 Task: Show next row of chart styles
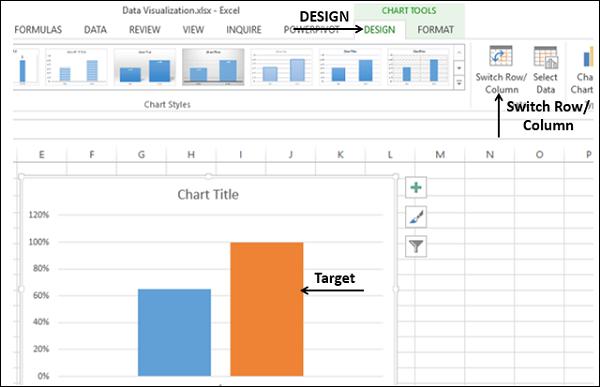click(x=459, y=68)
